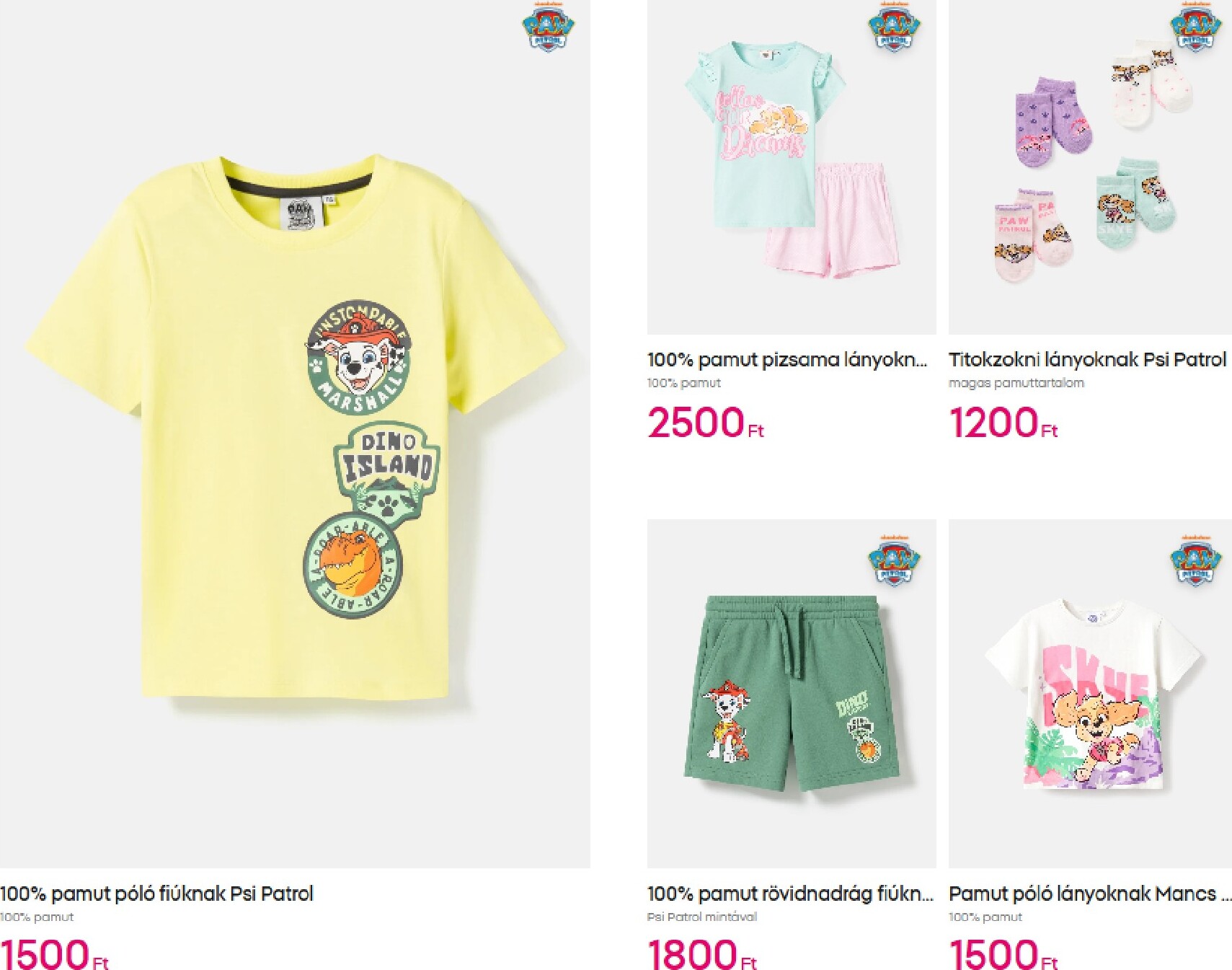Open '100% pamut pizsama lányokn...' title link
The height and width of the screenshot is (970, 1232).
(787, 360)
